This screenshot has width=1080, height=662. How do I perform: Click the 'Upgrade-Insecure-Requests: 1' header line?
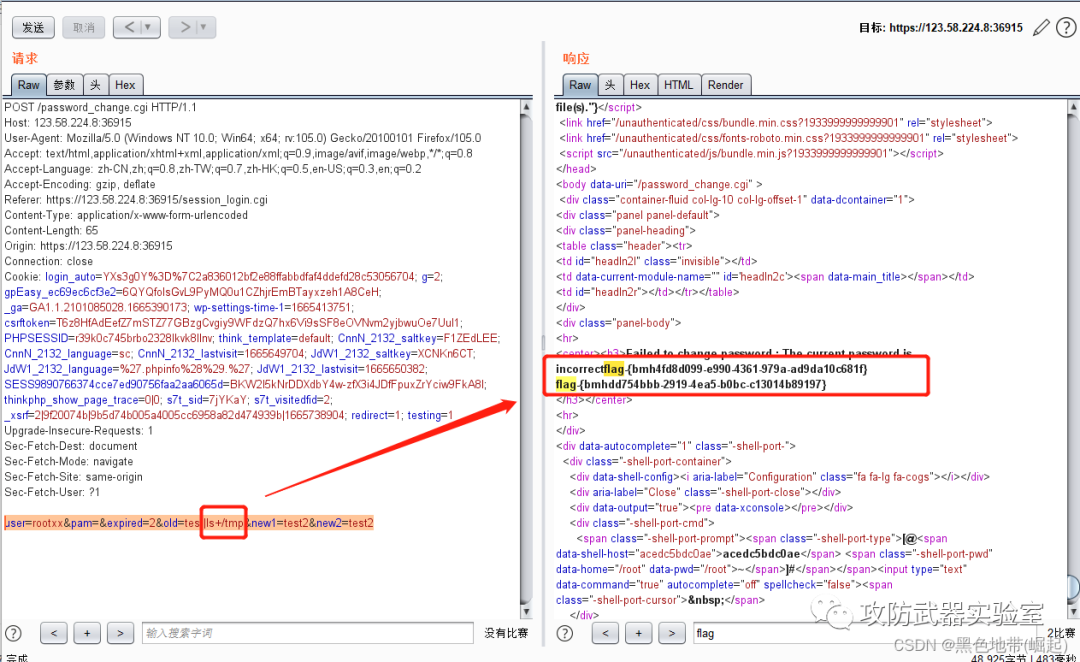point(79,431)
